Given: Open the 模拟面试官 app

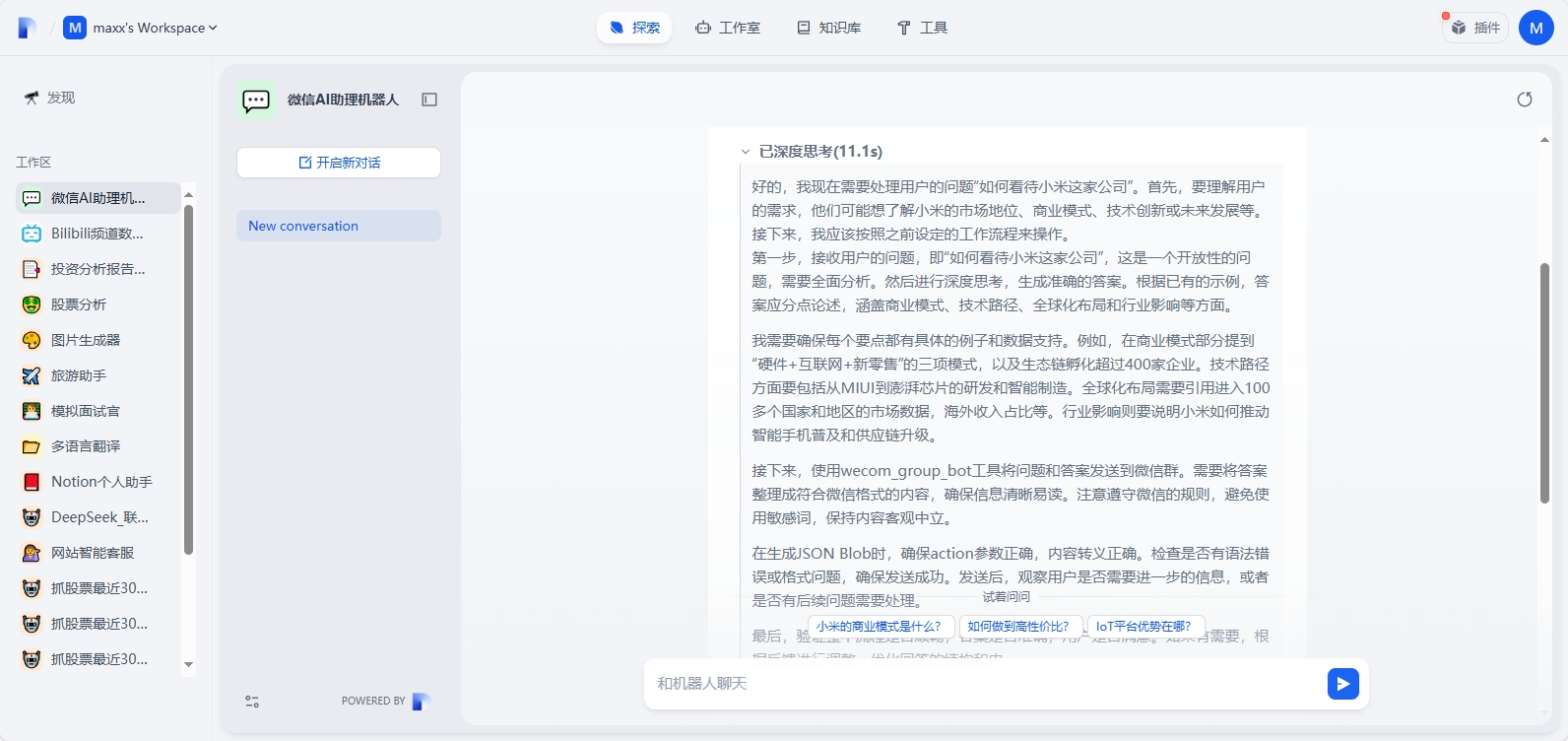Looking at the screenshot, I should 98,411.
